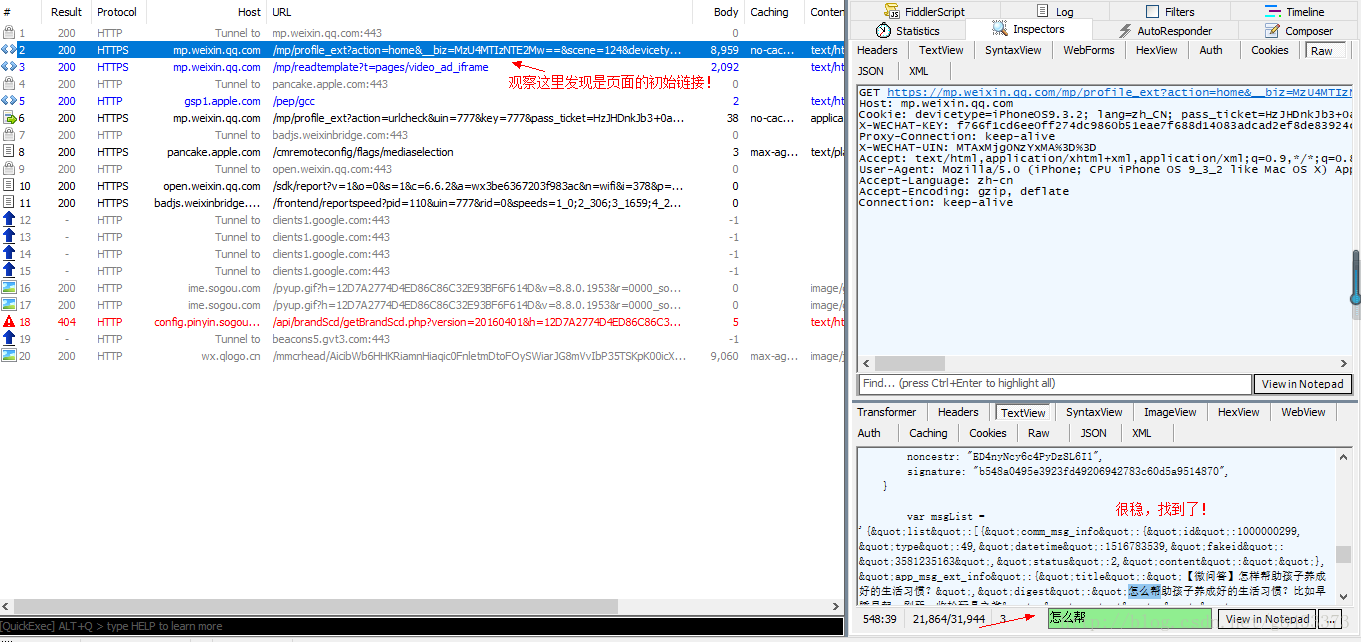Click the green arrow icon of session 6

pyautogui.click(x=9, y=118)
